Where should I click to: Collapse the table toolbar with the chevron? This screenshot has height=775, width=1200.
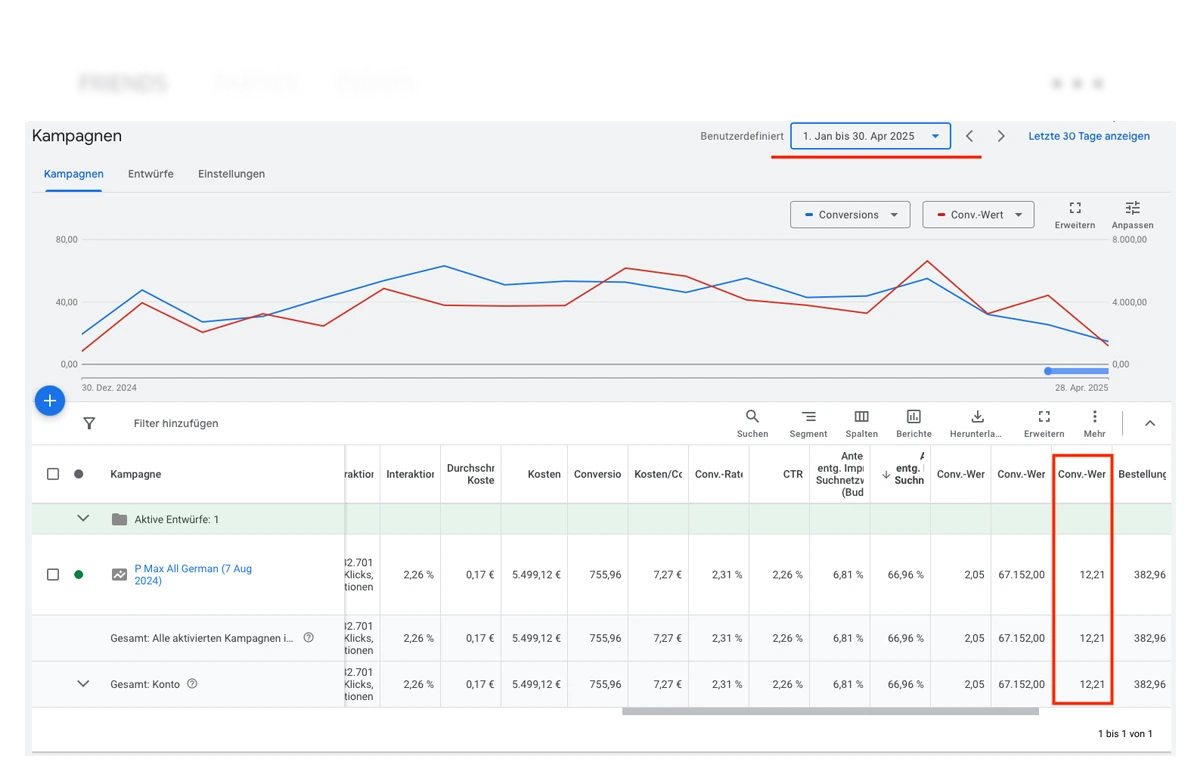click(x=1150, y=424)
